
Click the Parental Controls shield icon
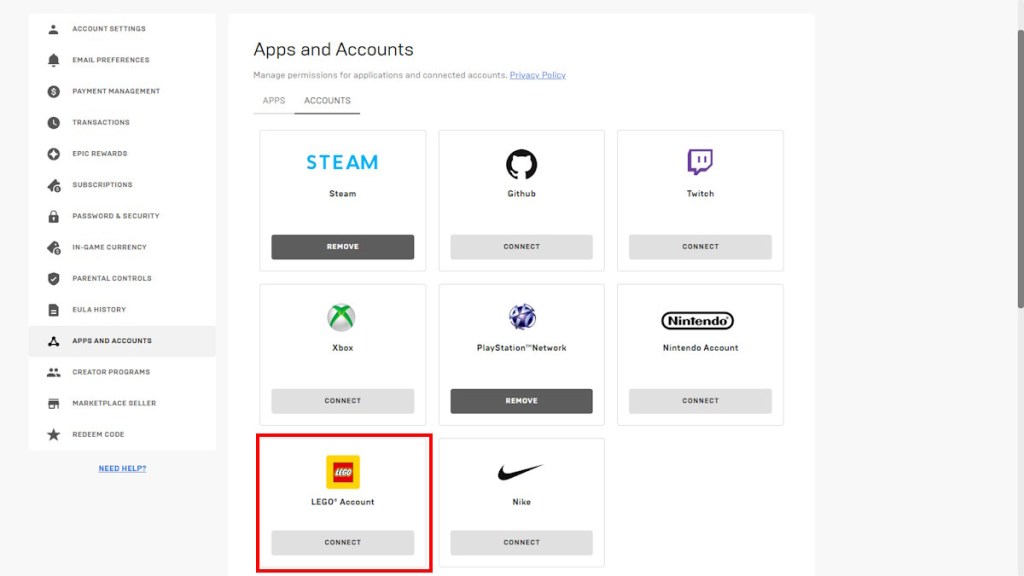52,278
